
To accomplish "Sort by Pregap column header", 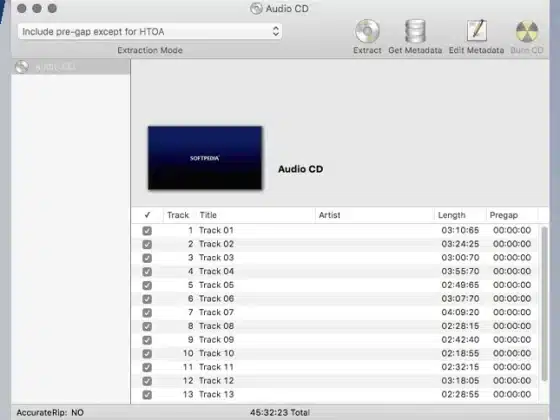I will [512, 215].
